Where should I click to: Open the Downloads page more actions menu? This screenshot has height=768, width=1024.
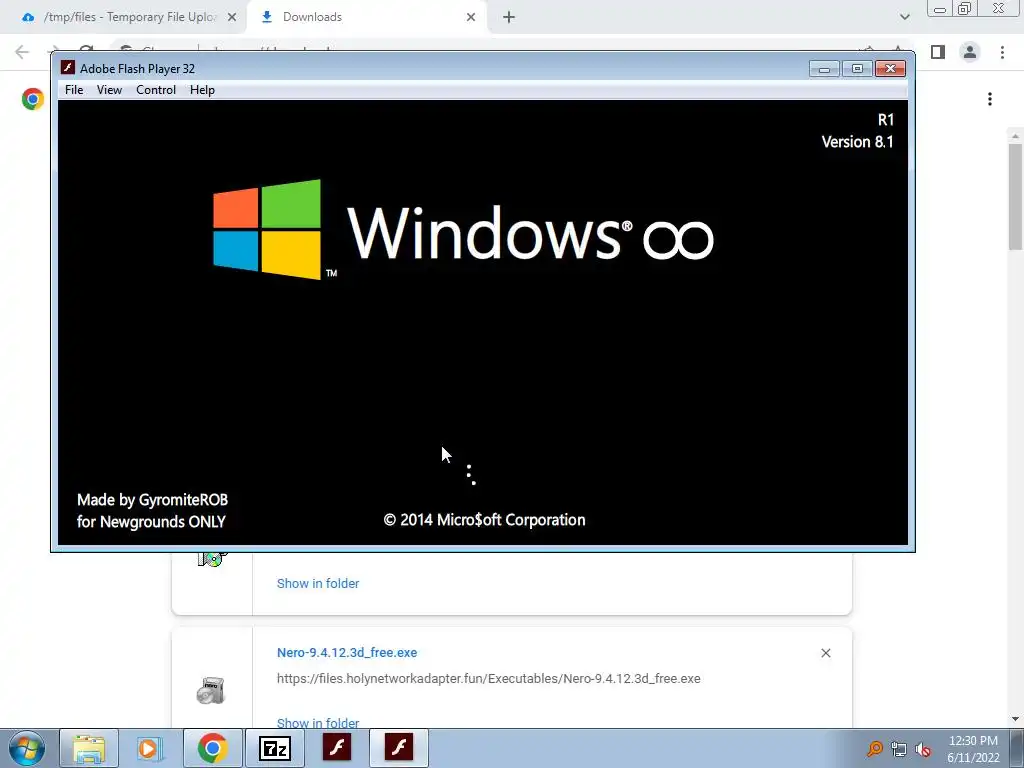(x=990, y=99)
